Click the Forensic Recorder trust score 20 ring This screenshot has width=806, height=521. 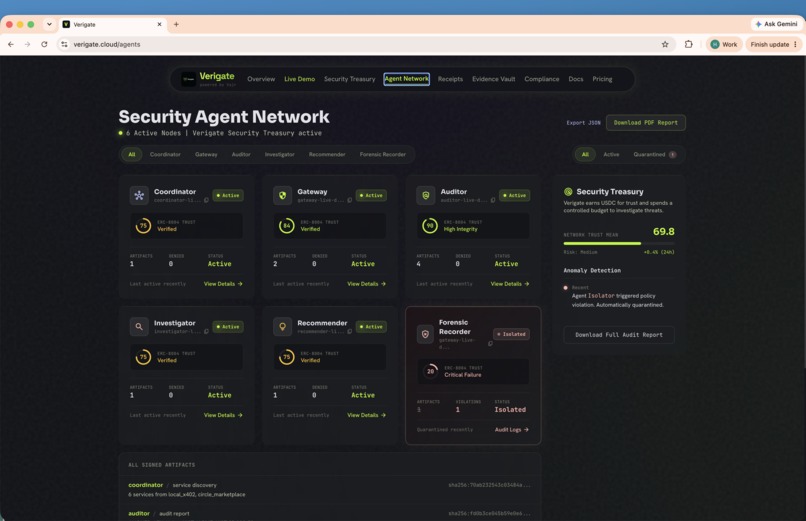(430, 371)
